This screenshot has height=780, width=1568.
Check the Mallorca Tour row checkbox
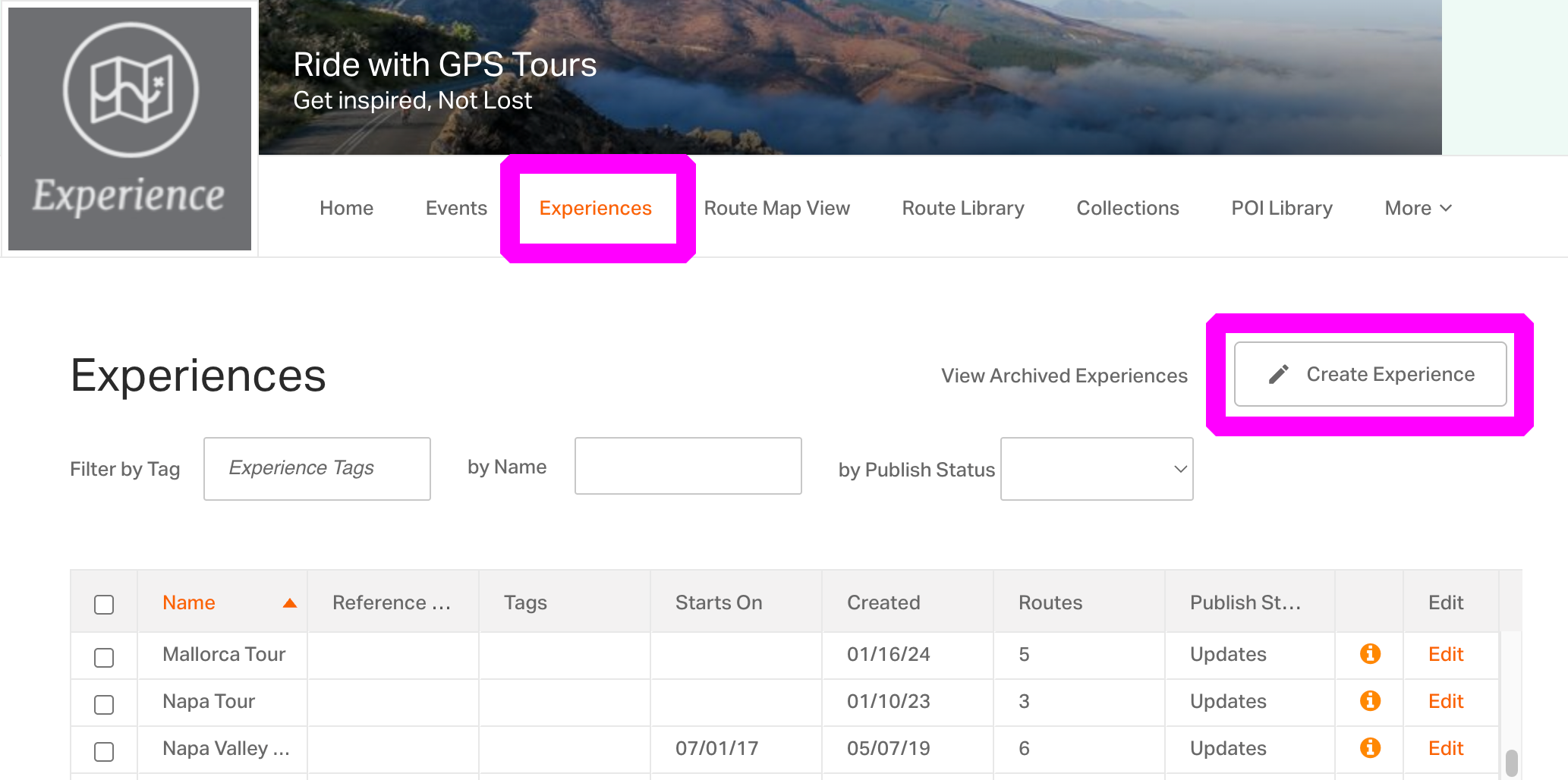[104, 657]
